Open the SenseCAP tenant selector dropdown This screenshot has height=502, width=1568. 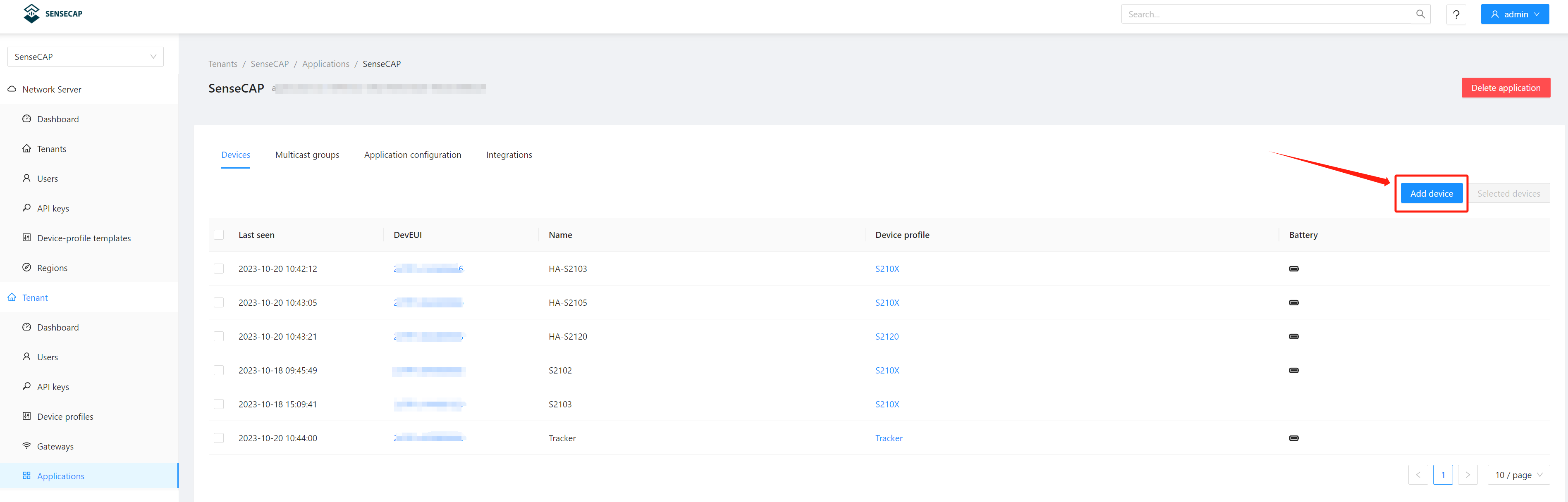coord(85,57)
